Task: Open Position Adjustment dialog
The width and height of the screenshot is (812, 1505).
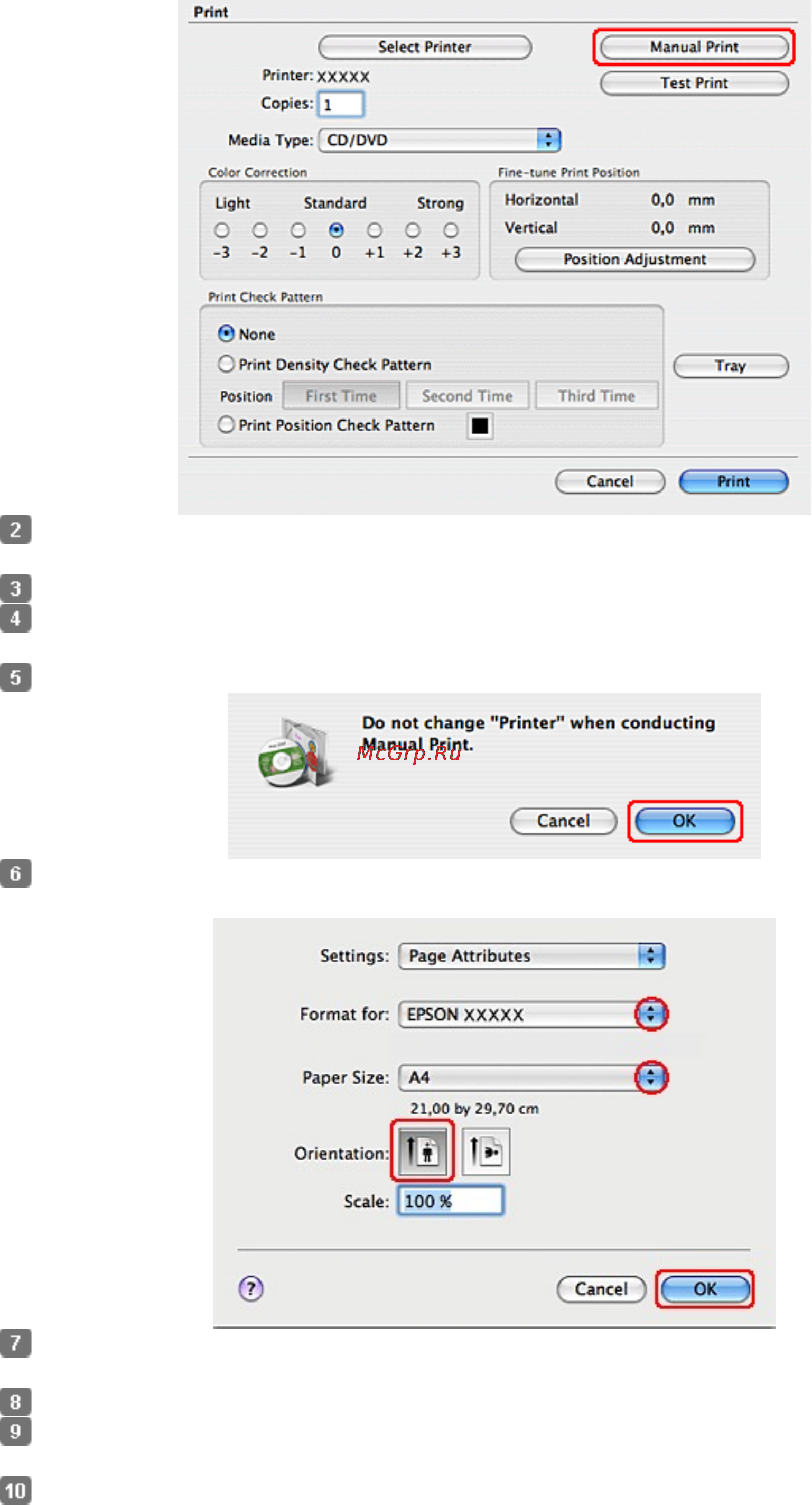Action: coord(635,259)
